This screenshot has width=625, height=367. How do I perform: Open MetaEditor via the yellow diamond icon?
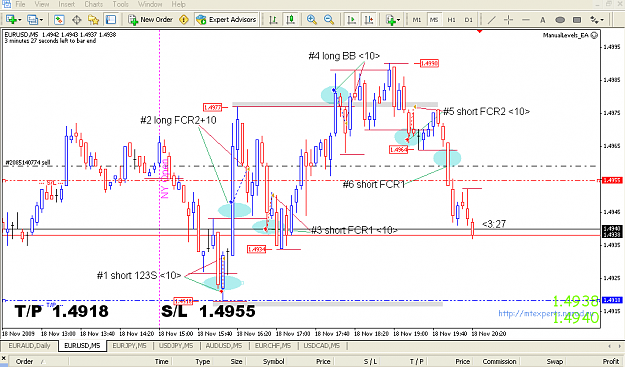pyautogui.click(x=184, y=19)
